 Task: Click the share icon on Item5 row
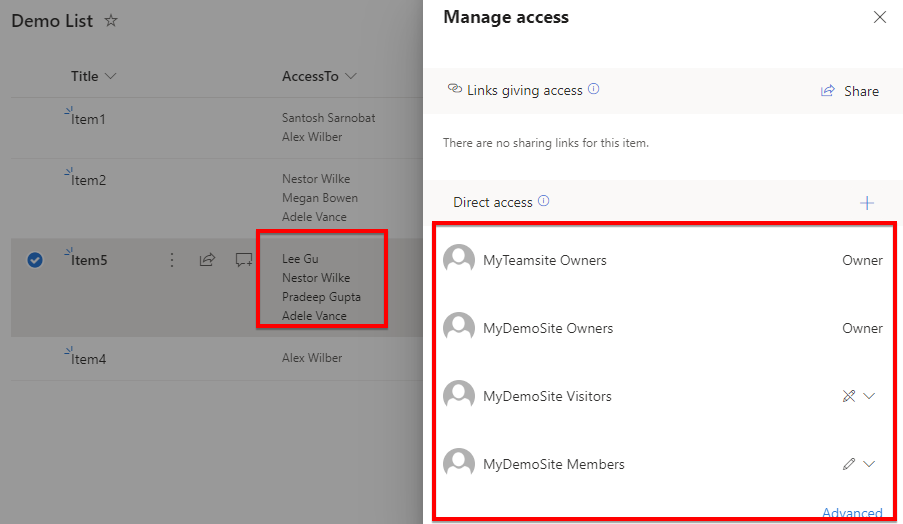click(207, 260)
